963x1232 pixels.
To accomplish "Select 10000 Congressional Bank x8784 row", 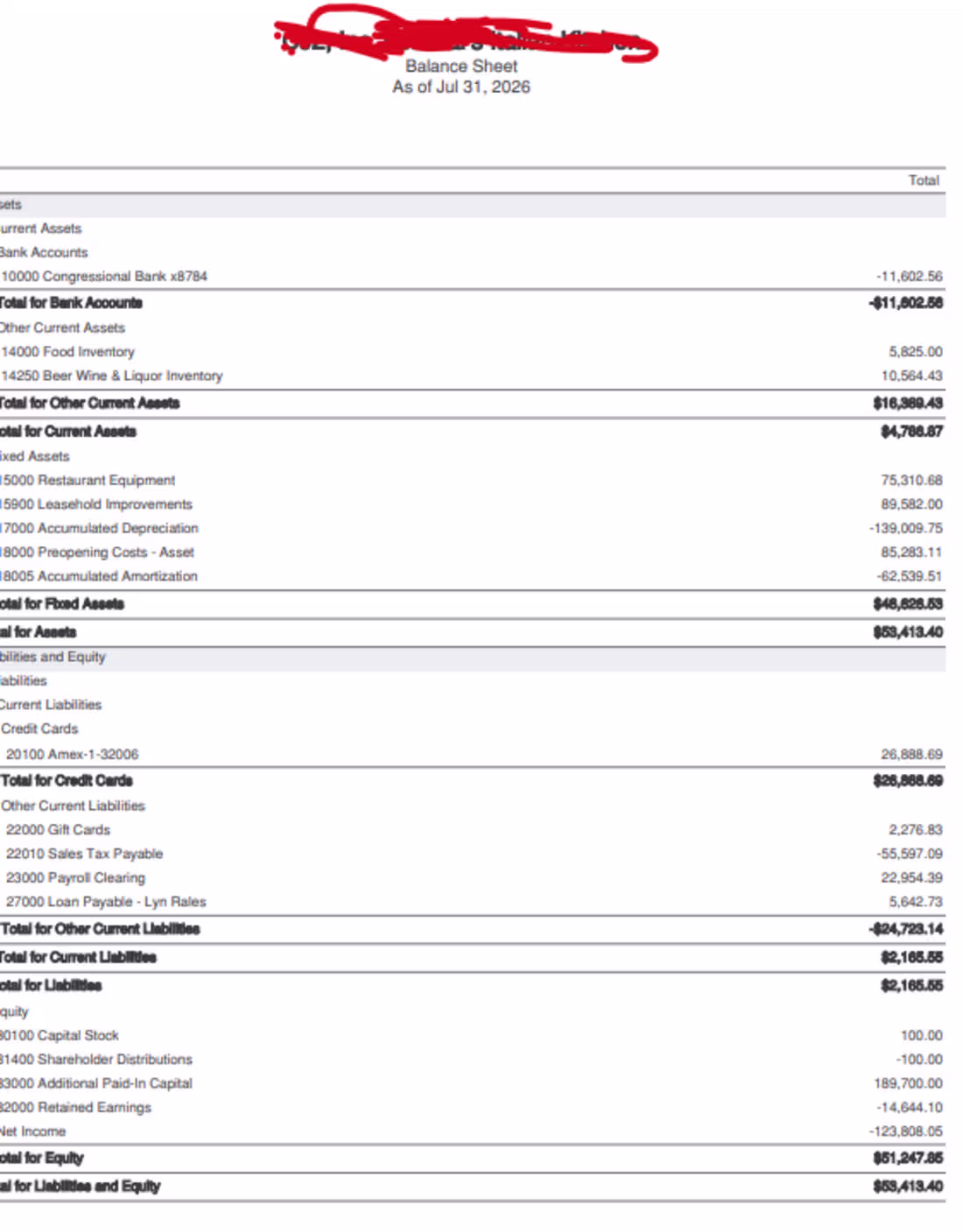I will click(x=473, y=277).
